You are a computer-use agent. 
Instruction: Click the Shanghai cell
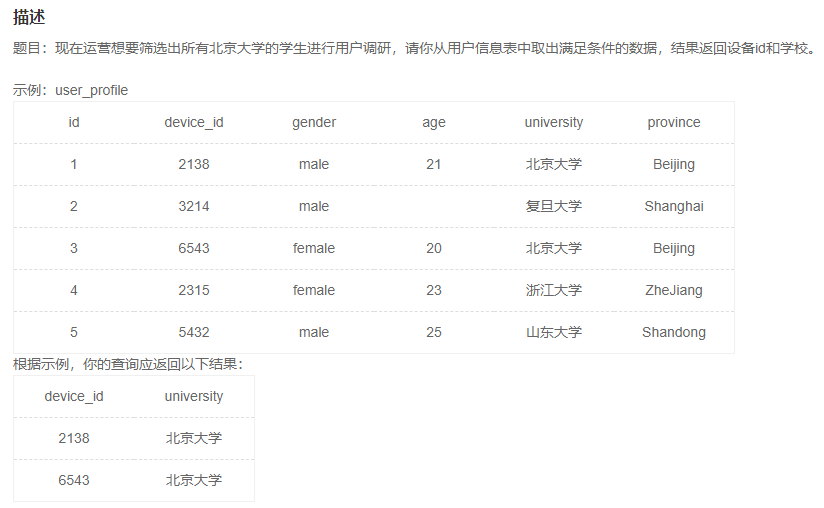(x=674, y=206)
